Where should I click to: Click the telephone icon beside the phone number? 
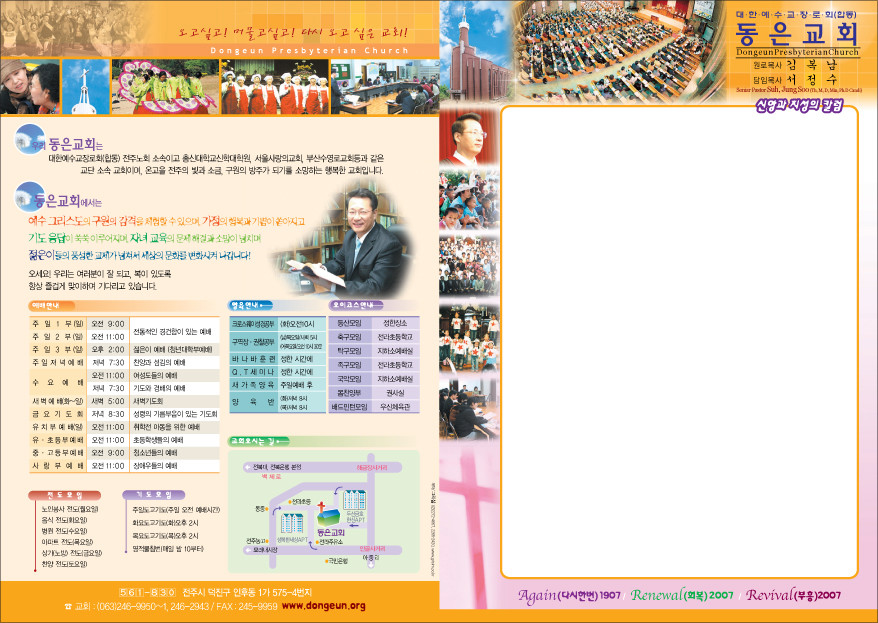pos(68,606)
